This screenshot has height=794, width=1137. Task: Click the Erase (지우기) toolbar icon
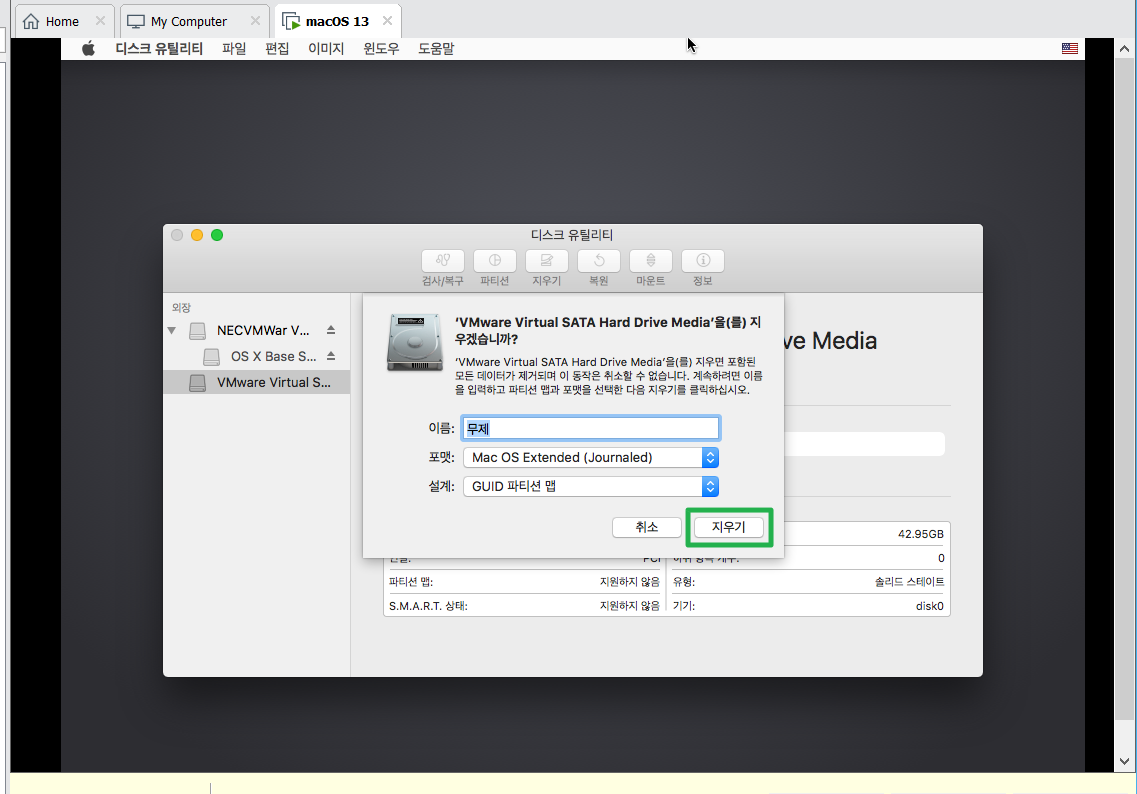click(x=547, y=260)
